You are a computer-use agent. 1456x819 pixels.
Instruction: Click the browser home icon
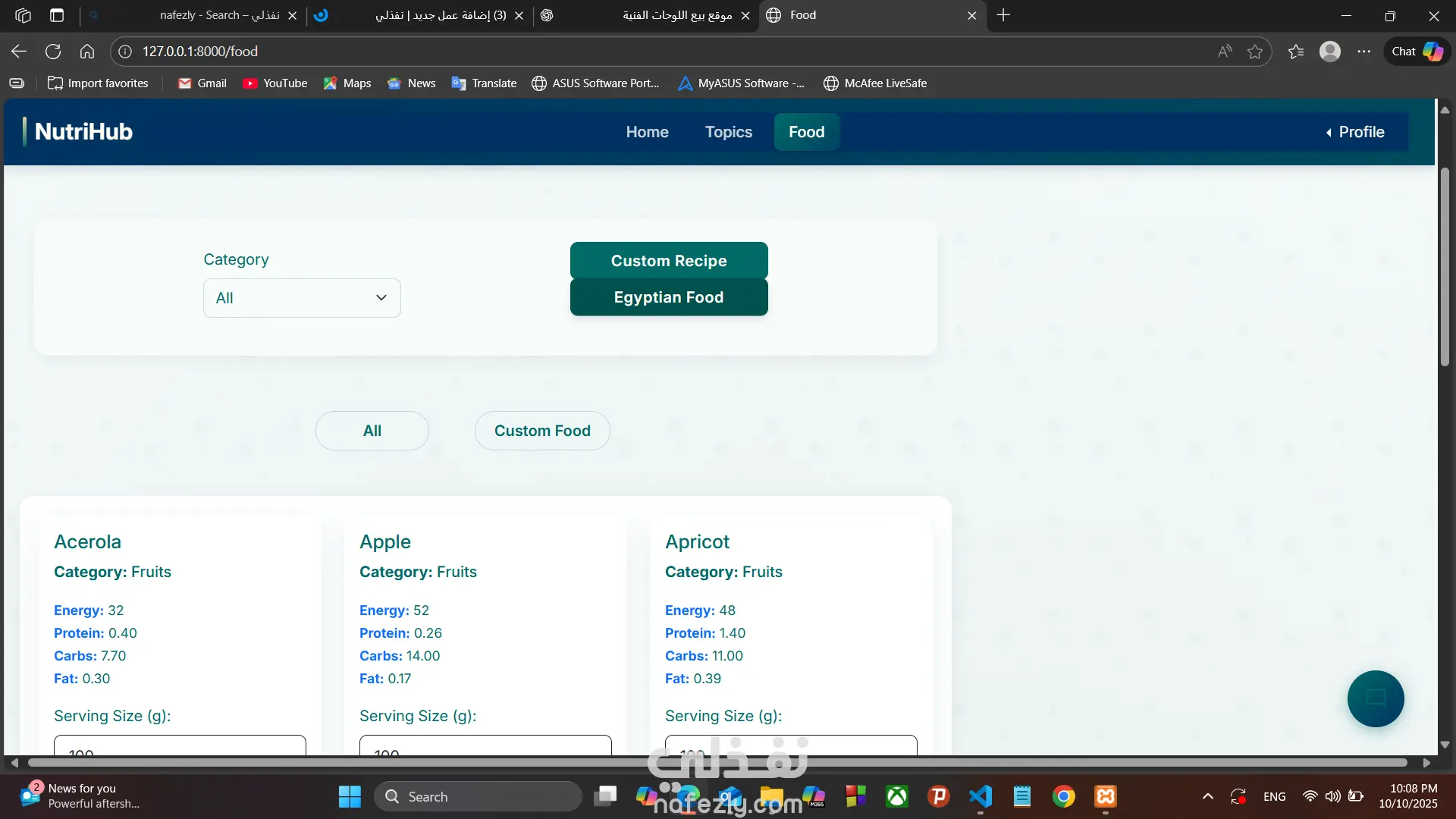pos(87,52)
